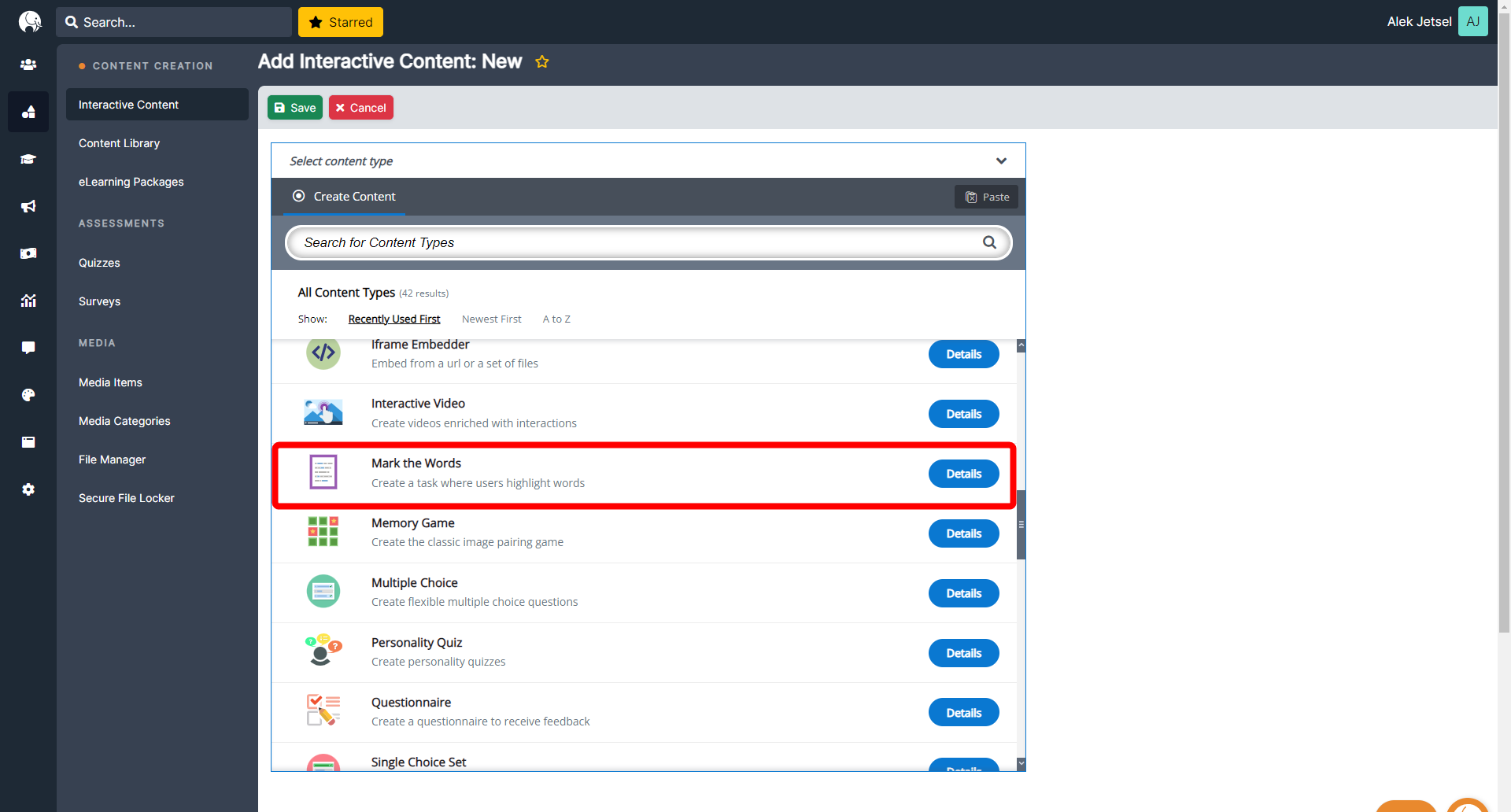1511x812 pixels.
Task: Focus the Search for Content Types field
Action: pyautogui.click(x=648, y=242)
